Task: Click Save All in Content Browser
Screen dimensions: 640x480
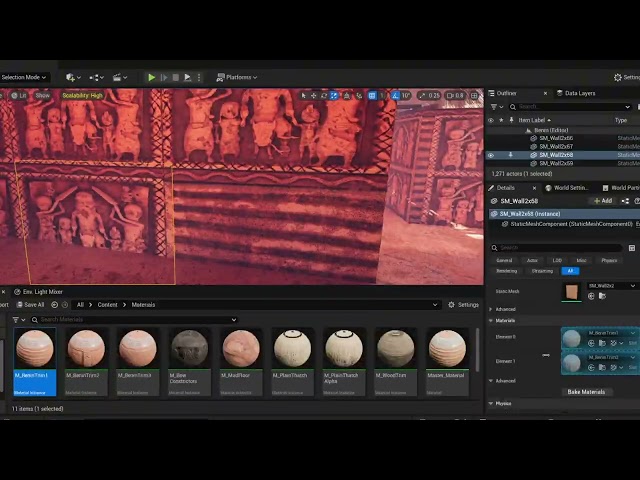Action: [31, 305]
